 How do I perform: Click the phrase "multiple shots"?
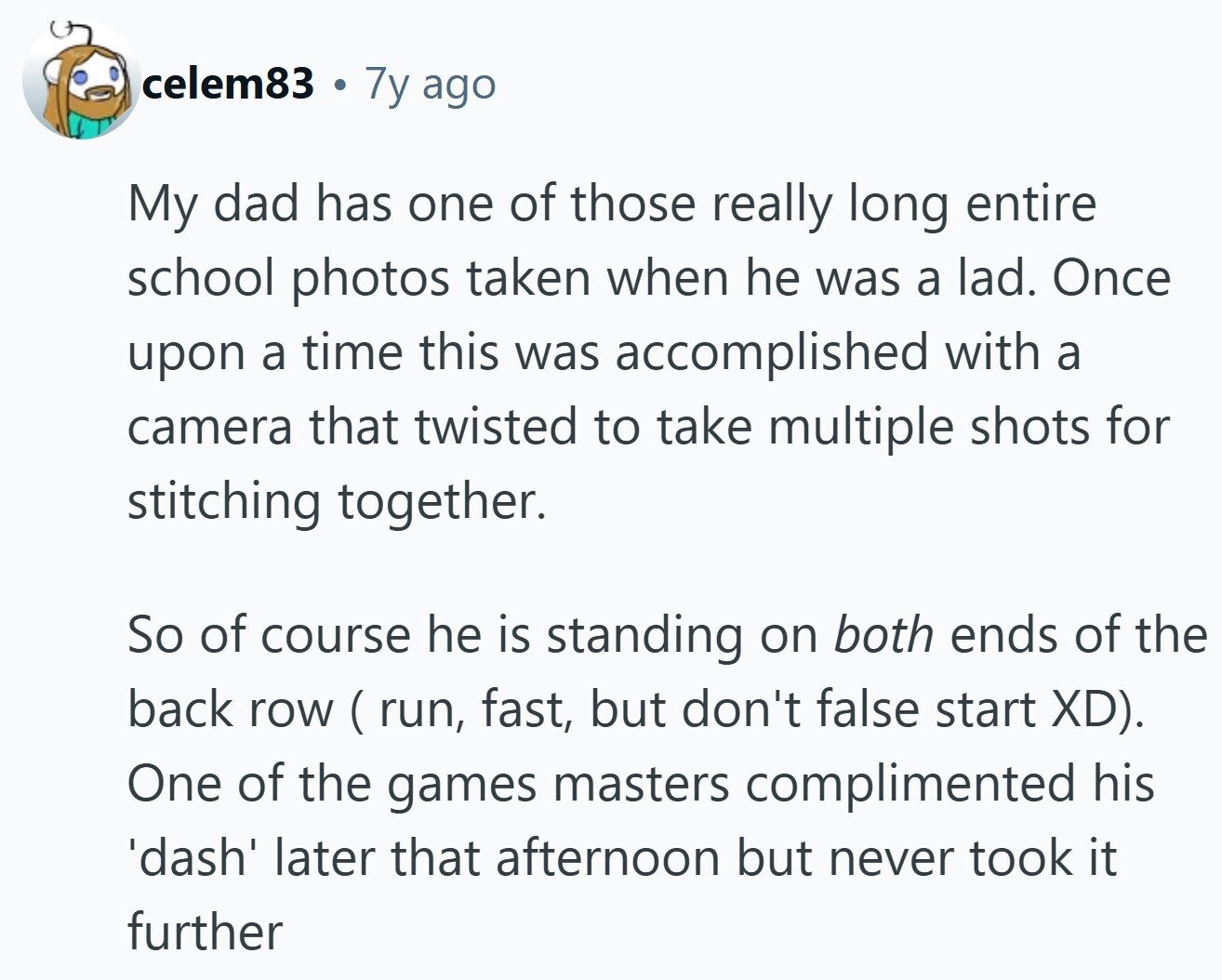(930, 428)
